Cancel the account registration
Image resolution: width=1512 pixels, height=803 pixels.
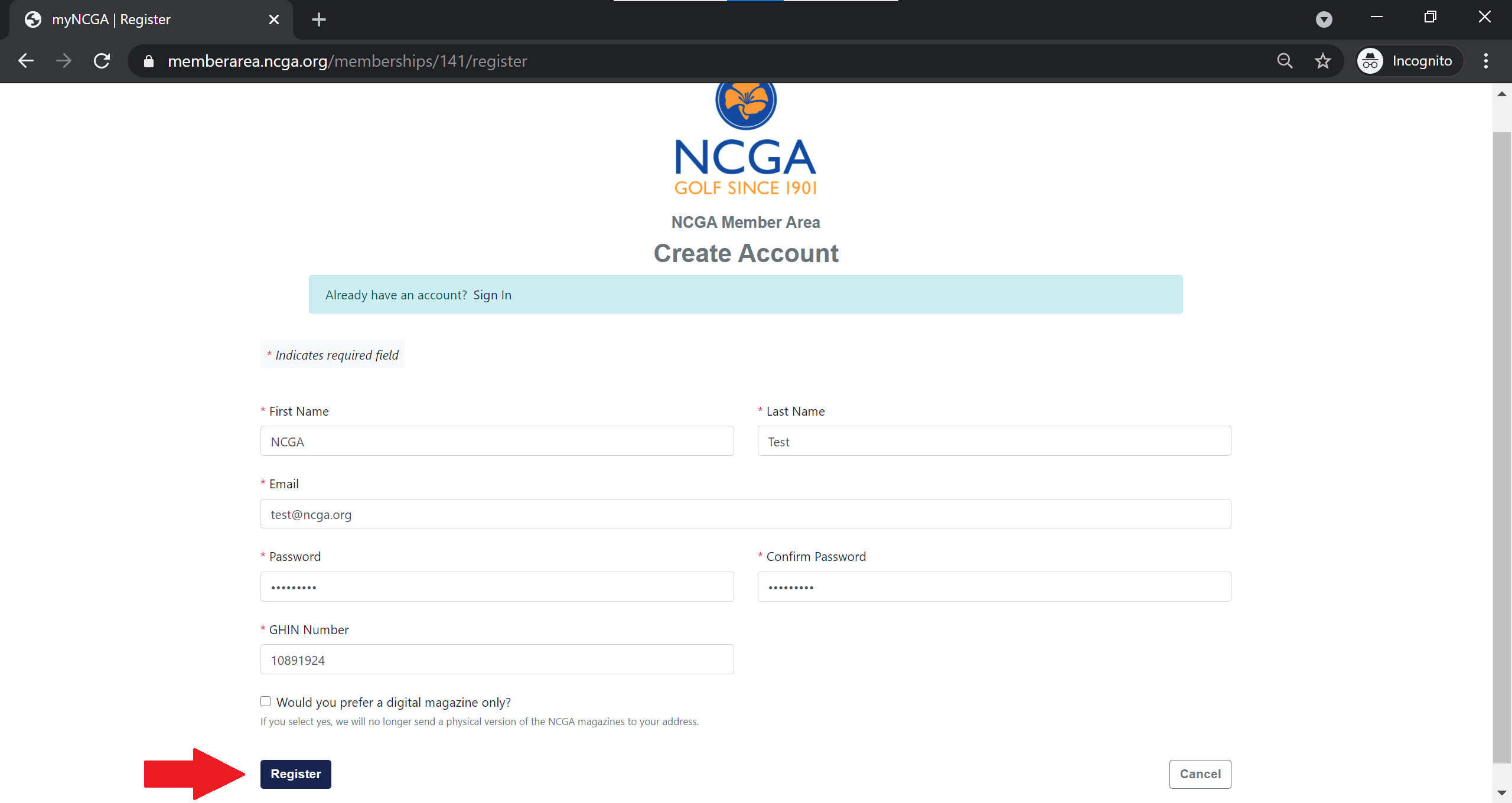pos(1200,773)
